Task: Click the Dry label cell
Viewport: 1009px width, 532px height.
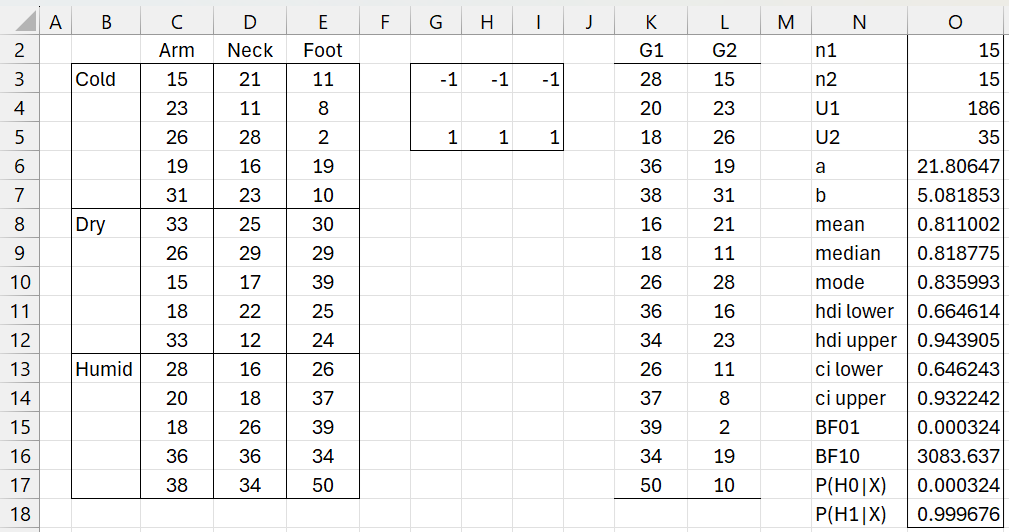Action: pyautogui.click(x=106, y=225)
